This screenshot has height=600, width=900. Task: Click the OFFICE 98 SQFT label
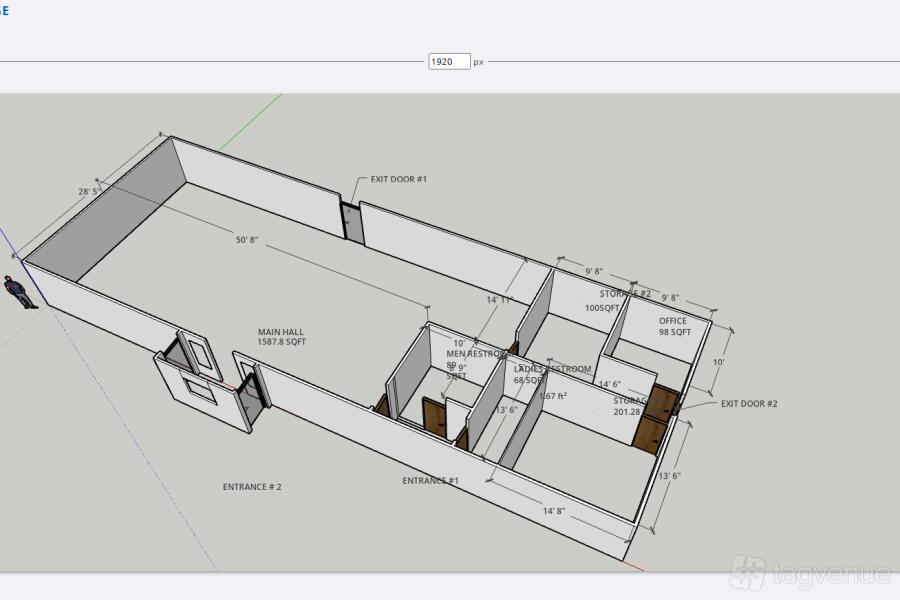click(673, 326)
